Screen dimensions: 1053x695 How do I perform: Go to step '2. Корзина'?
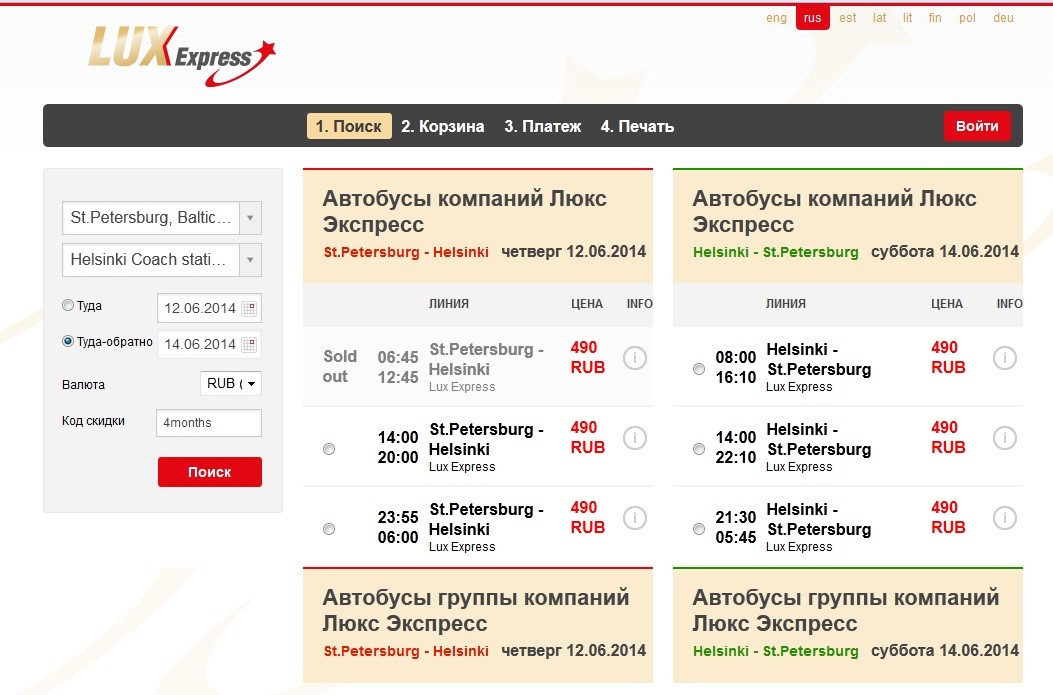[x=442, y=127]
